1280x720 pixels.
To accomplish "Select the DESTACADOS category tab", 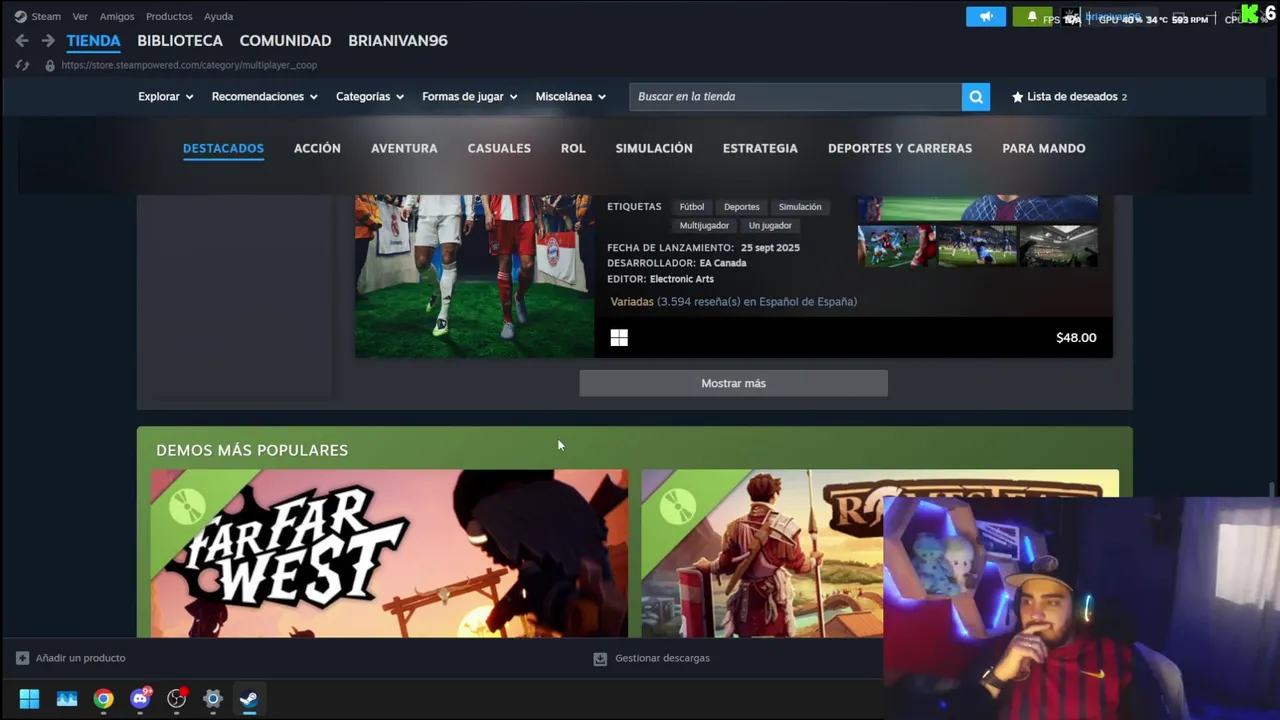I will (223, 148).
